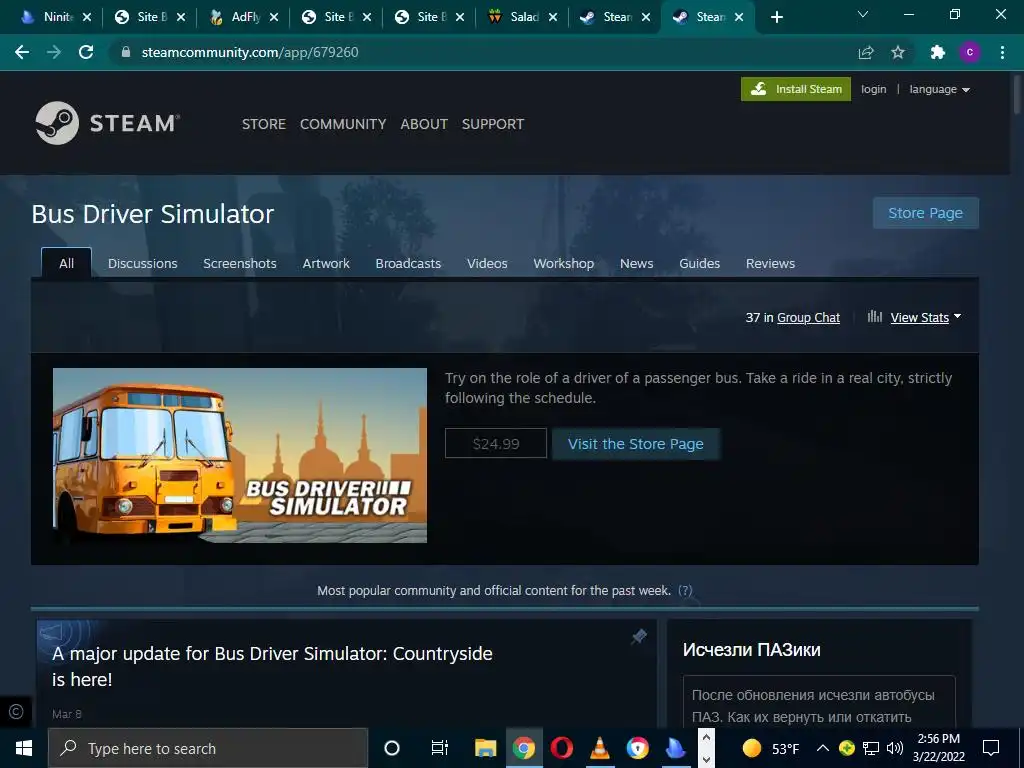This screenshot has height=768, width=1024.
Task: Switch to the Salad browser tab
Action: click(x=523, y=17)
